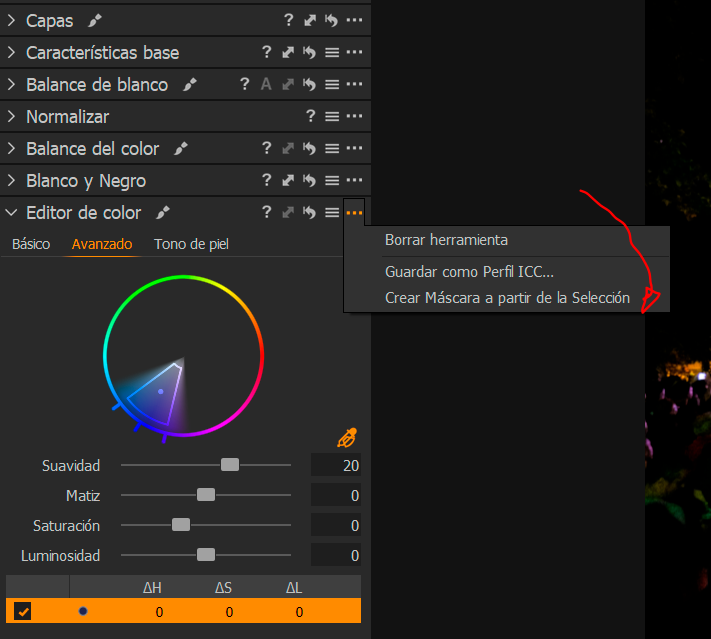Reset the Capas tool
This screenshot has height=639, width=711.
pos(331,20)
